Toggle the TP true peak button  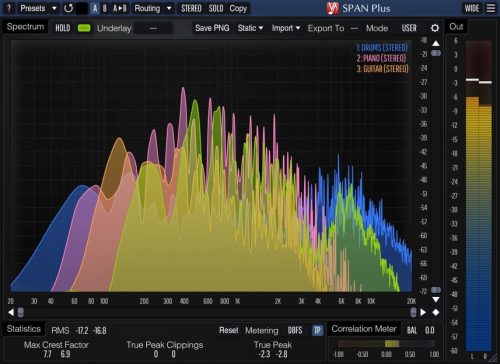[x=317, y=330]
